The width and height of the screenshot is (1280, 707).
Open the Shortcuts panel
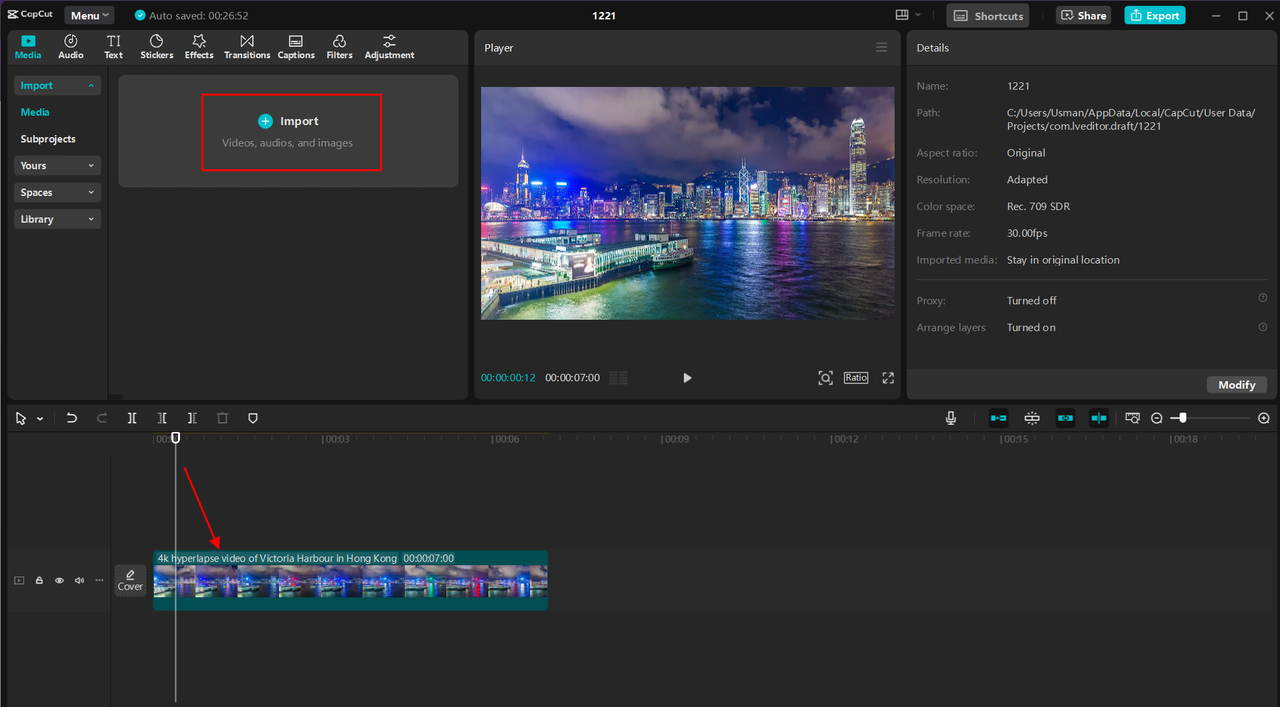(989, 15)
